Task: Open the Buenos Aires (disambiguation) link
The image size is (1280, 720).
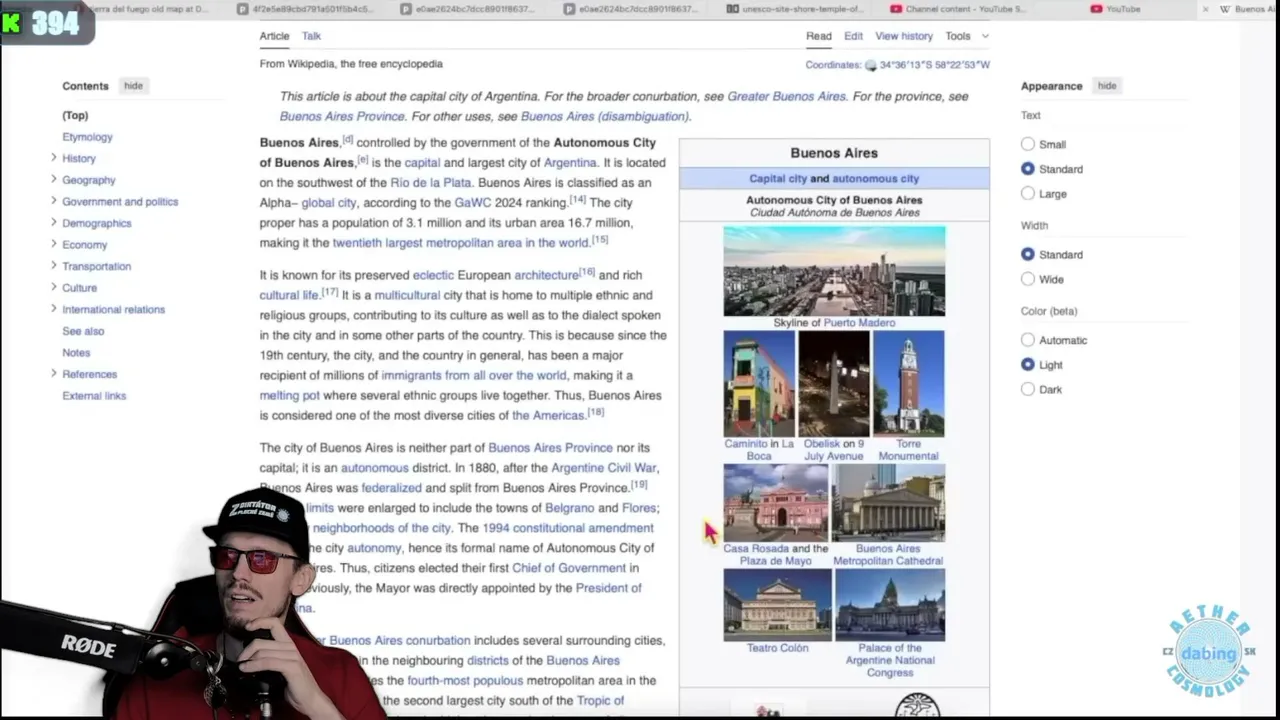Action: tap(604, 116)
